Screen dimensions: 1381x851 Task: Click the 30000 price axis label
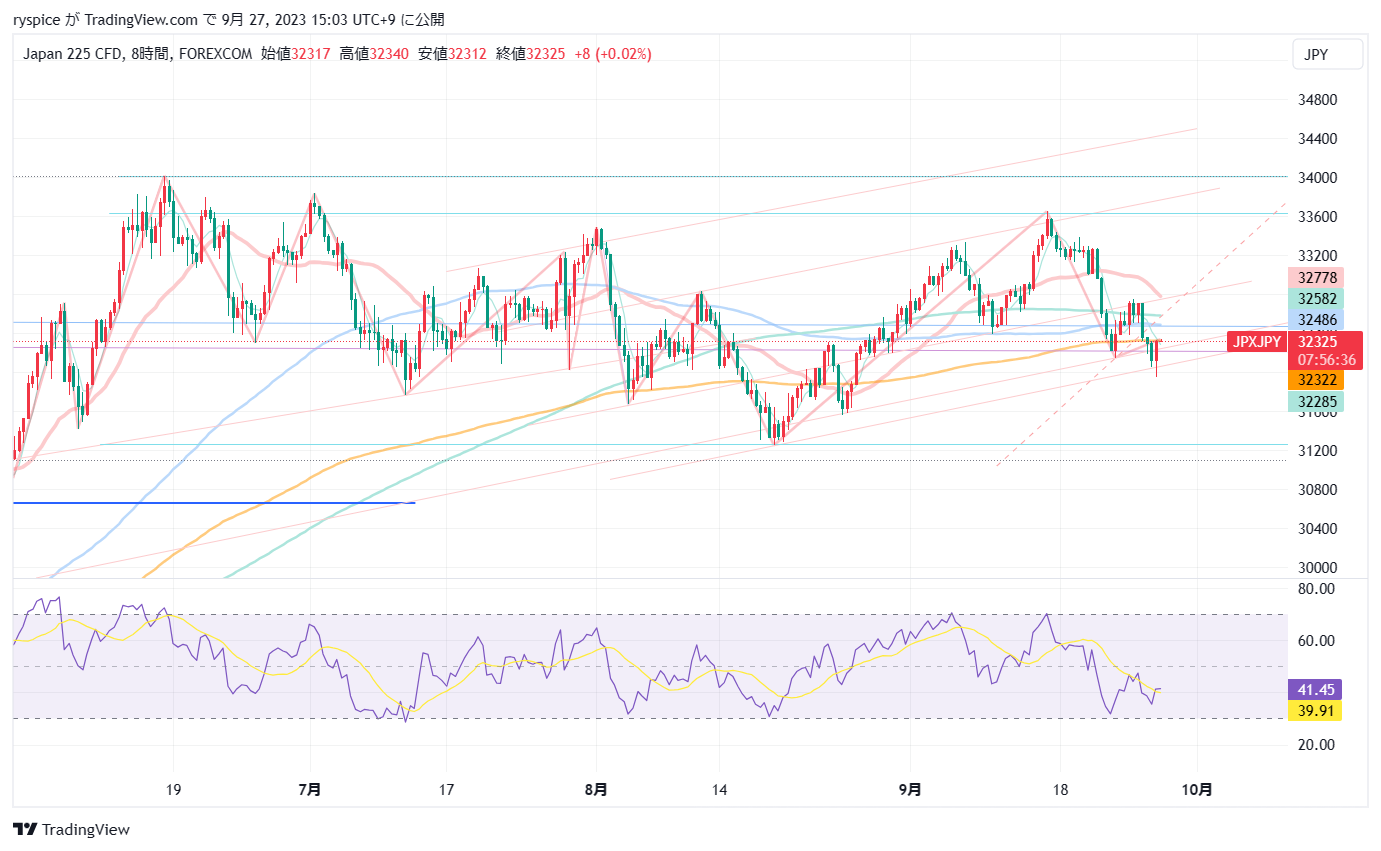1316,567
